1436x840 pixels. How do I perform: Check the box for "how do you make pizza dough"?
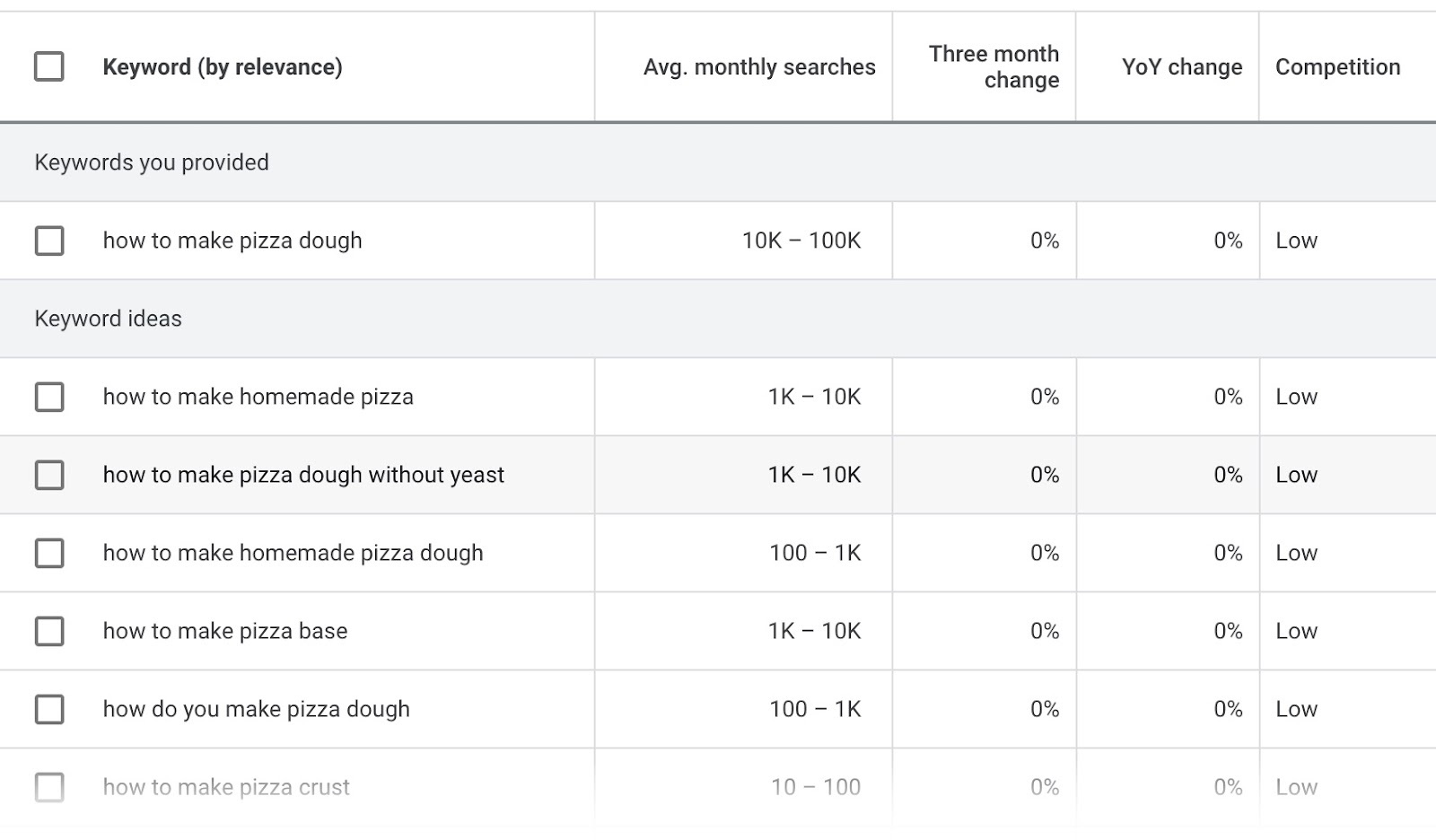[x=48, y=709]
